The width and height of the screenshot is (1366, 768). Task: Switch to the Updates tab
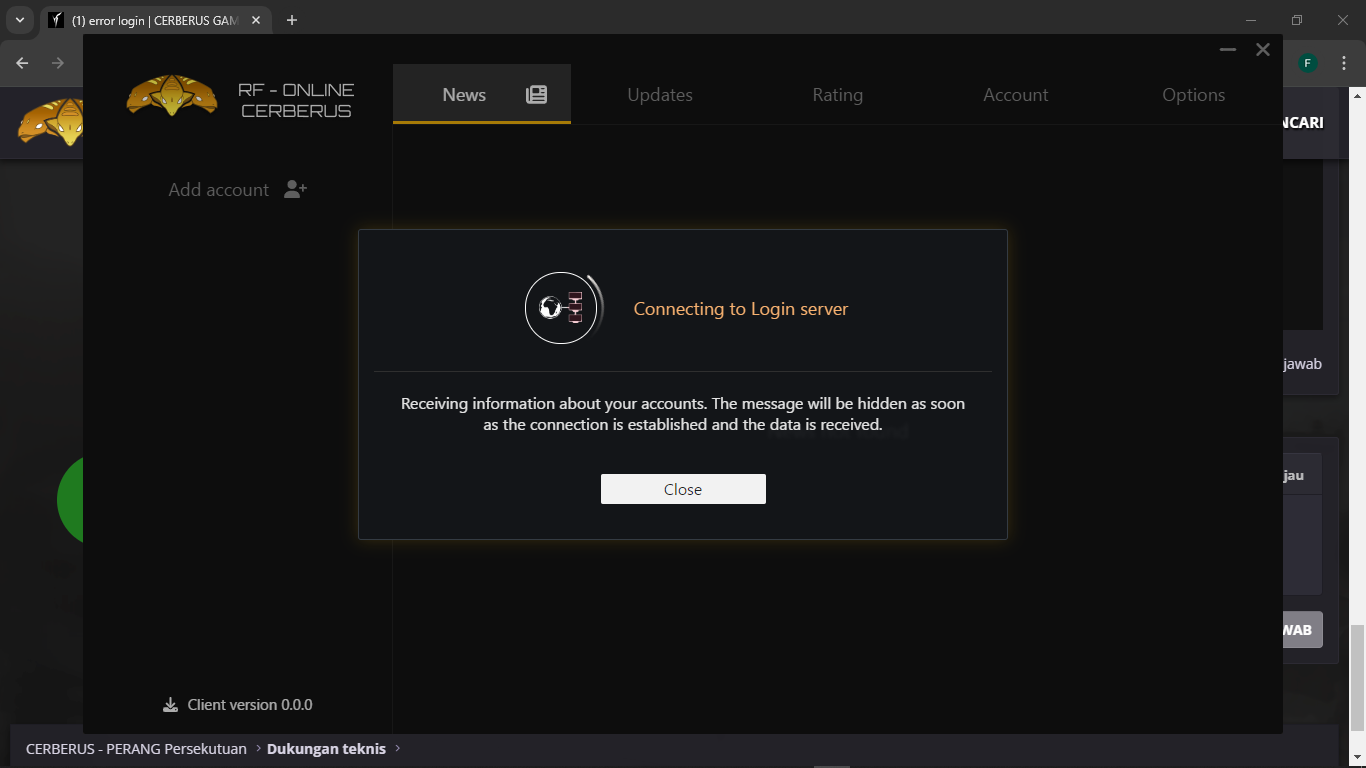pos(660,95)
